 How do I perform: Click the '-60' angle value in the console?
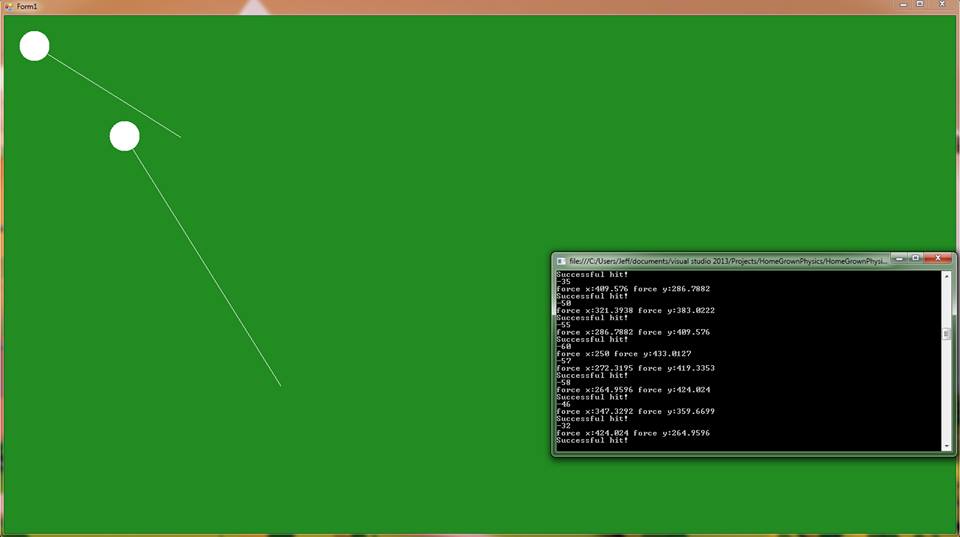[563, 346]
